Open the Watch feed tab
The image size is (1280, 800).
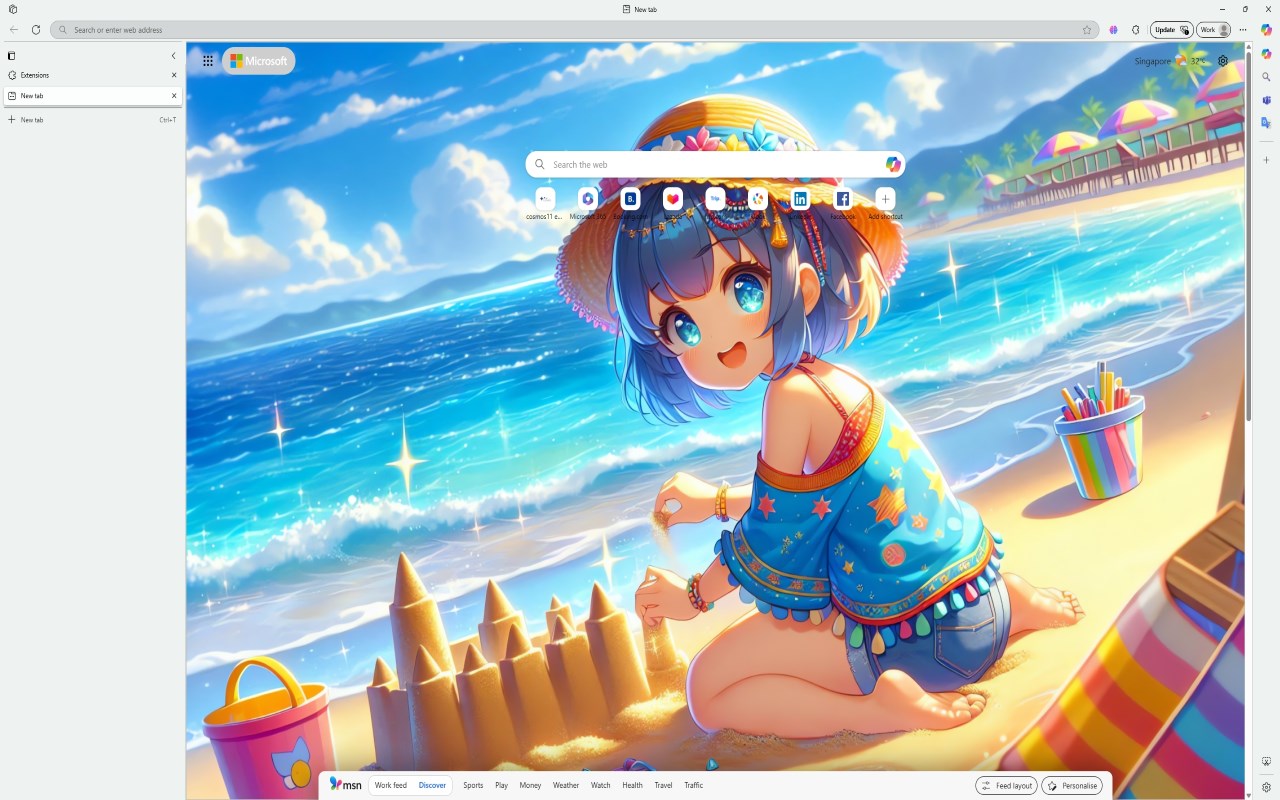[x=600, y=786]
